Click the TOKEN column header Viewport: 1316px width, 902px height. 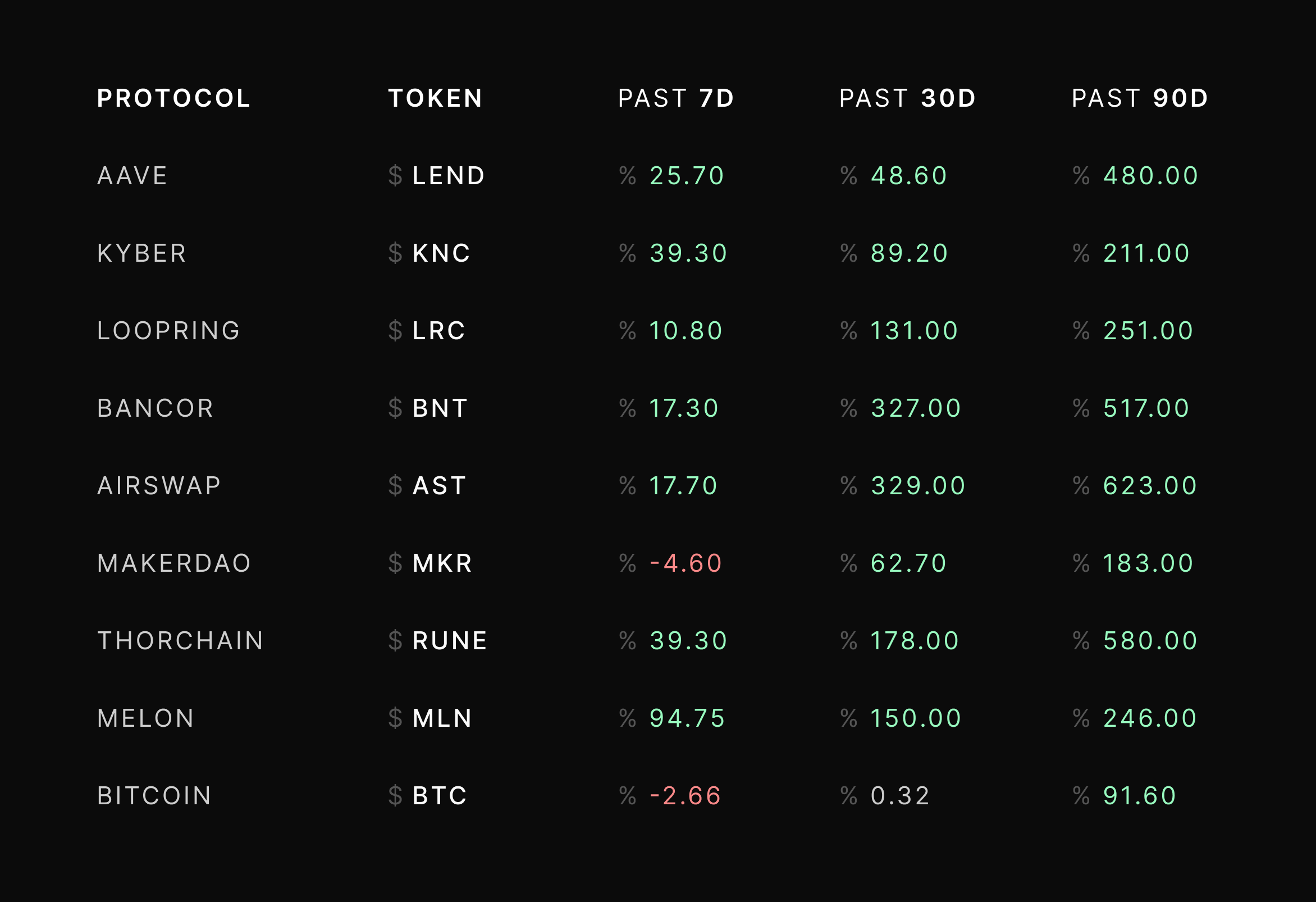[435, 99]
